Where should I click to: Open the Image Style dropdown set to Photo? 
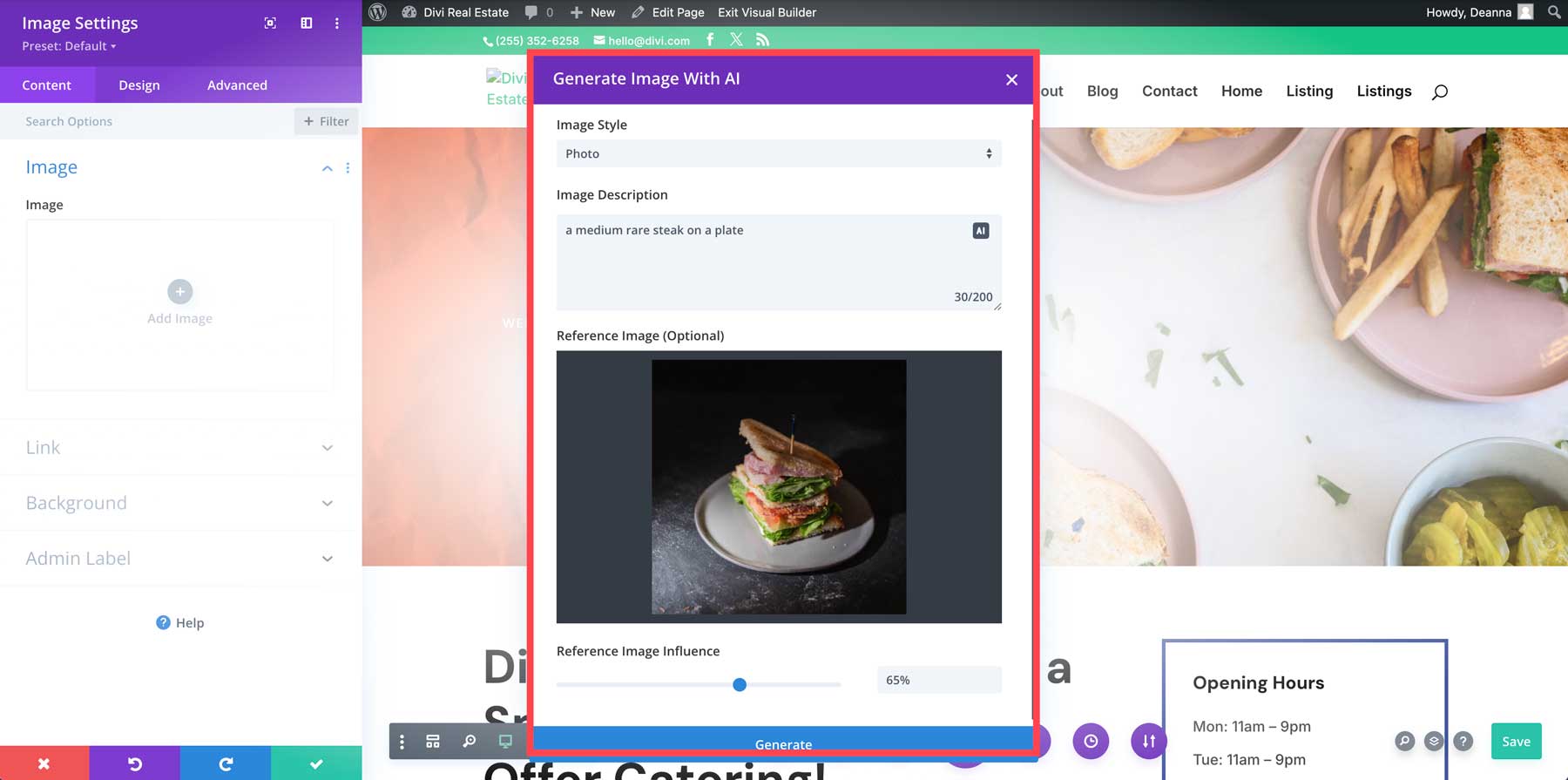(779, 153)
